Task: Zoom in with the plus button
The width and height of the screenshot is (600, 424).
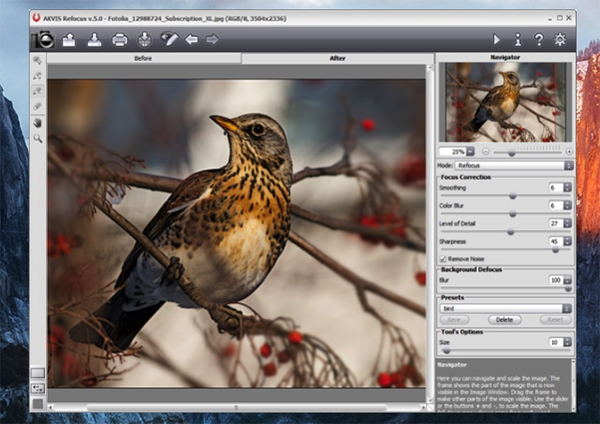Action: (x=569, y=152)
